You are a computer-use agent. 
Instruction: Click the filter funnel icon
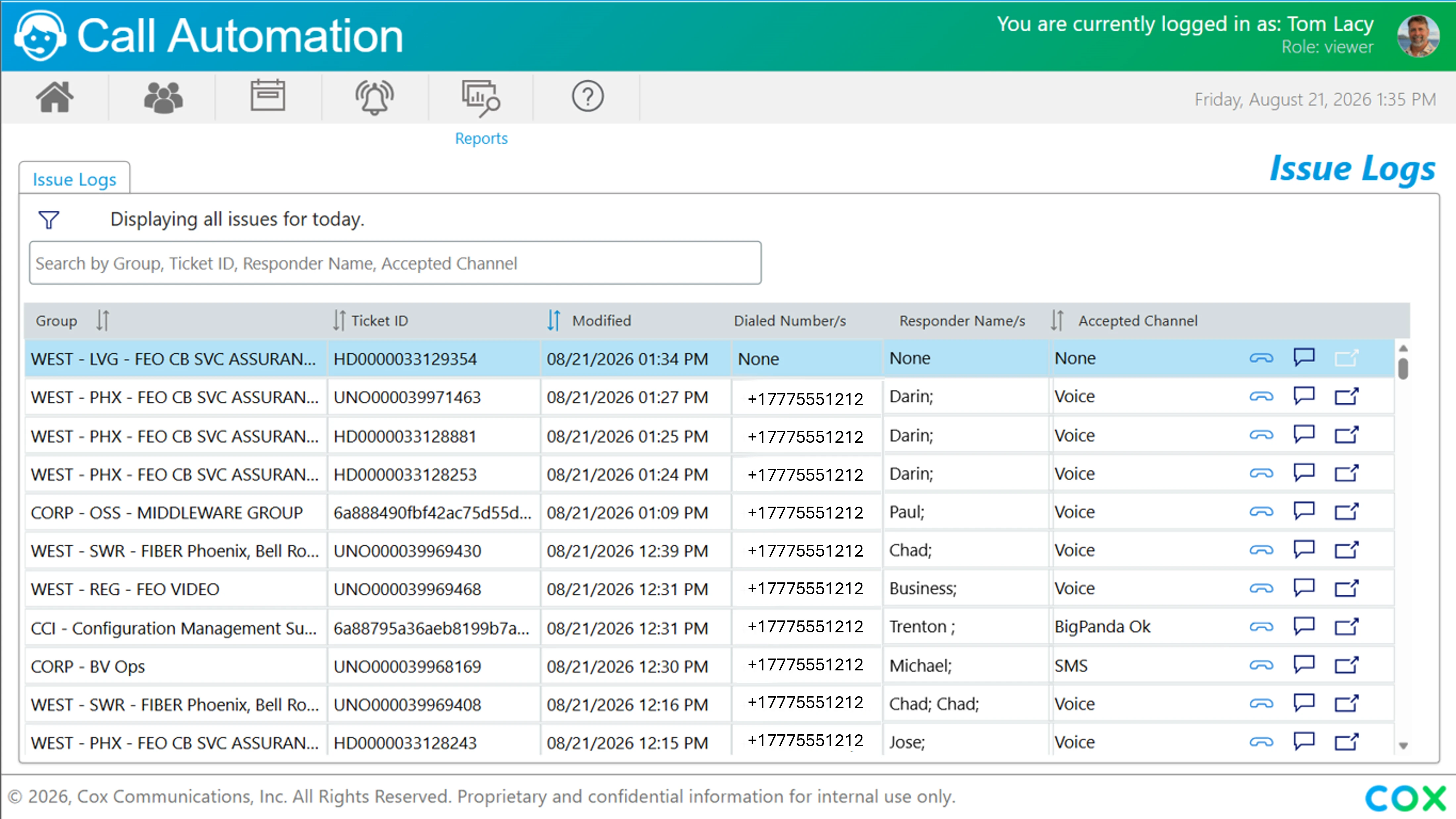[49, 220]
